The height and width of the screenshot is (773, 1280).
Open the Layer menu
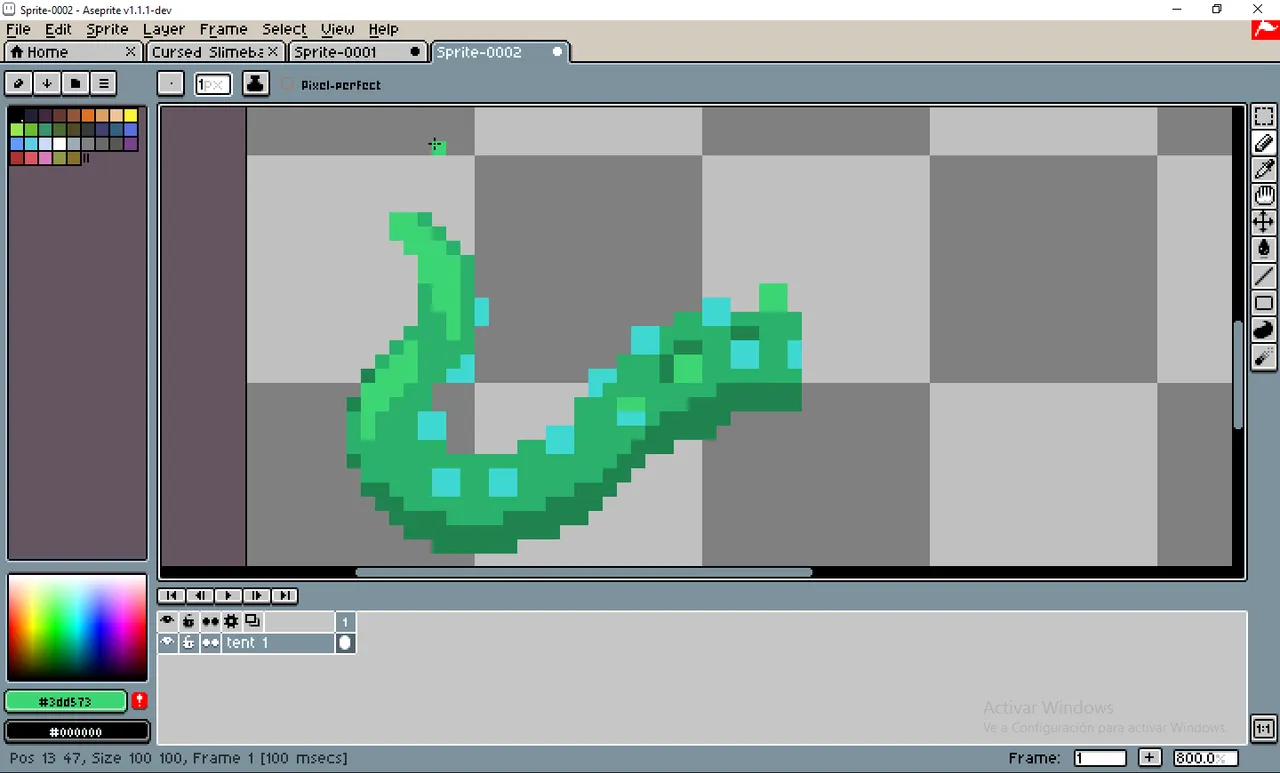click(164, 29)
